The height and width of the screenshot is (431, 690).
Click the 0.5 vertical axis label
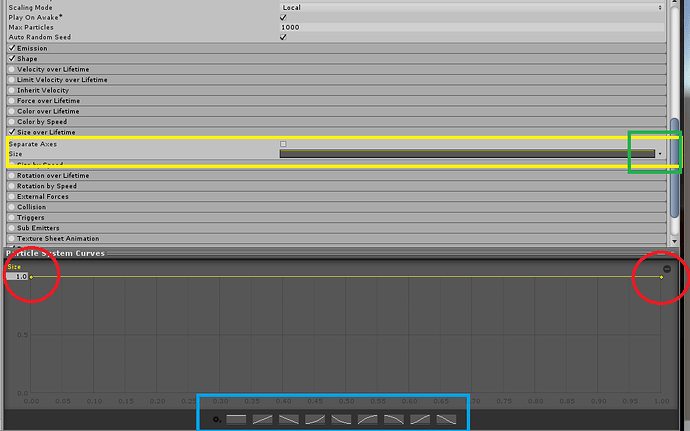pyautogui.click(x=22, y=335)
